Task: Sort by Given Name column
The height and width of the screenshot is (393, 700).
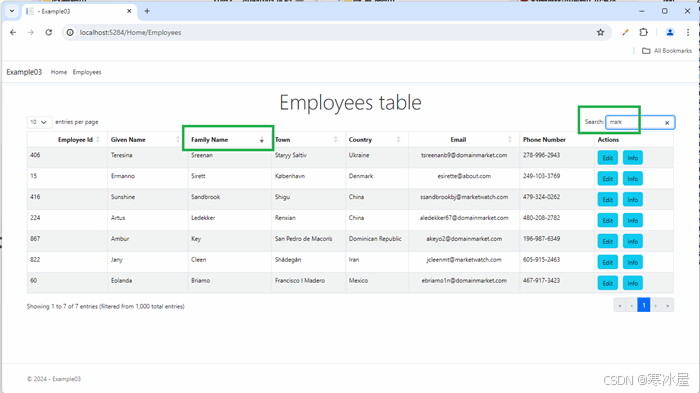Action: point(147,139)
